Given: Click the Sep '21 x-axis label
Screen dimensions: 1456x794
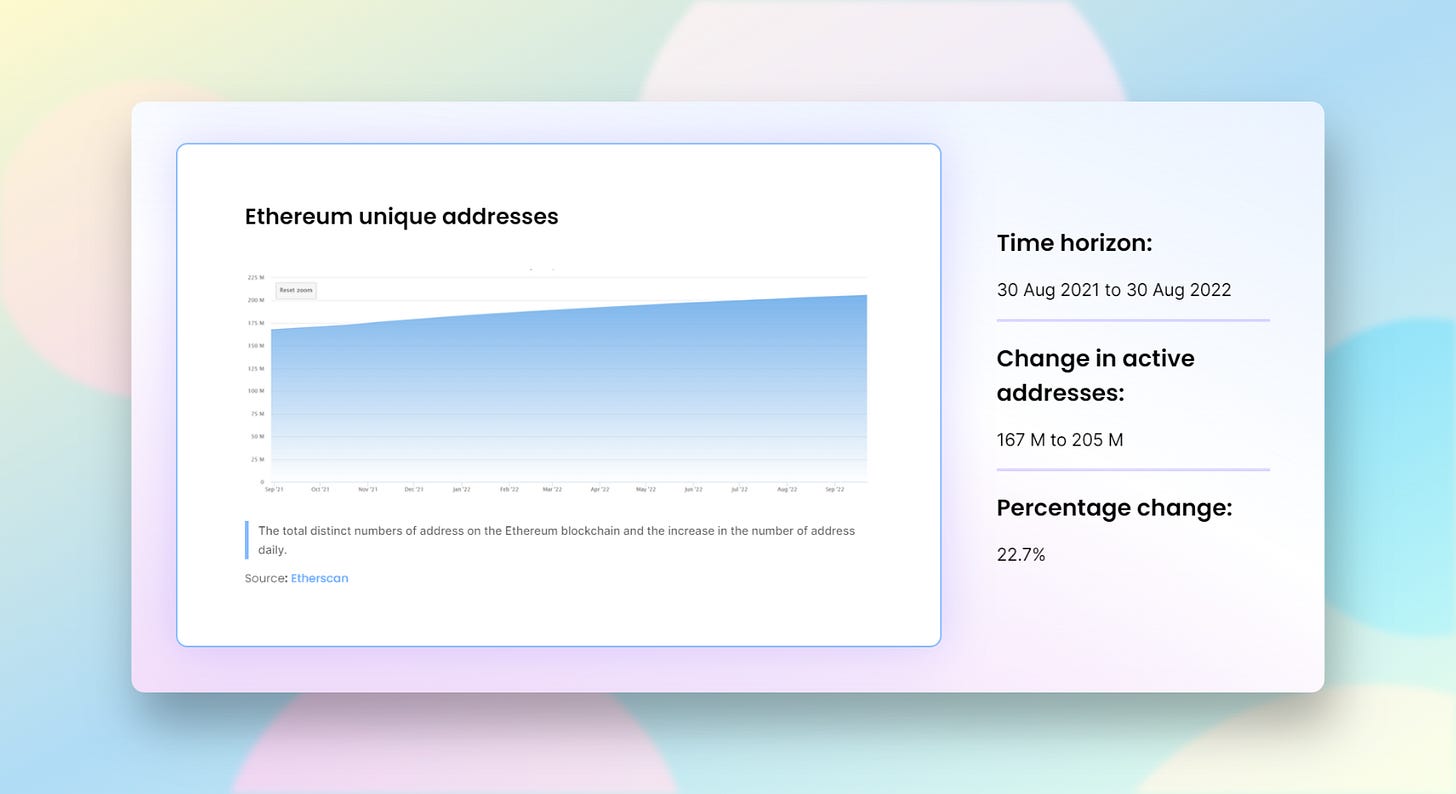Looking at the screenshot, I should 273,490.
